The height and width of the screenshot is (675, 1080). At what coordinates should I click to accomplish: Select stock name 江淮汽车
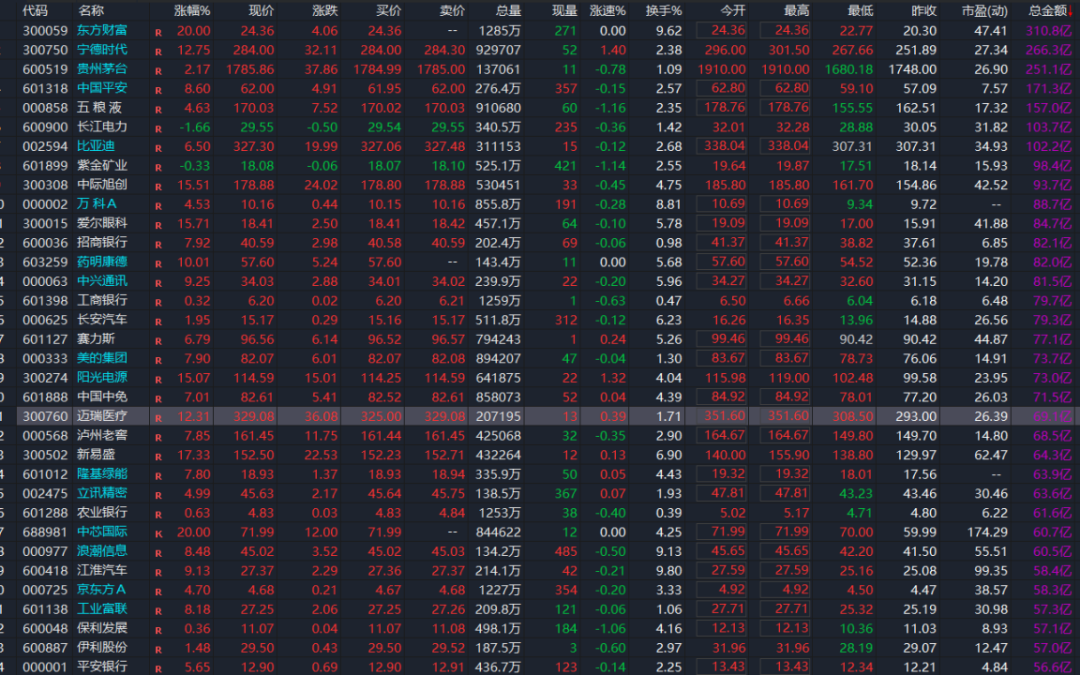(x=102, y=570)
